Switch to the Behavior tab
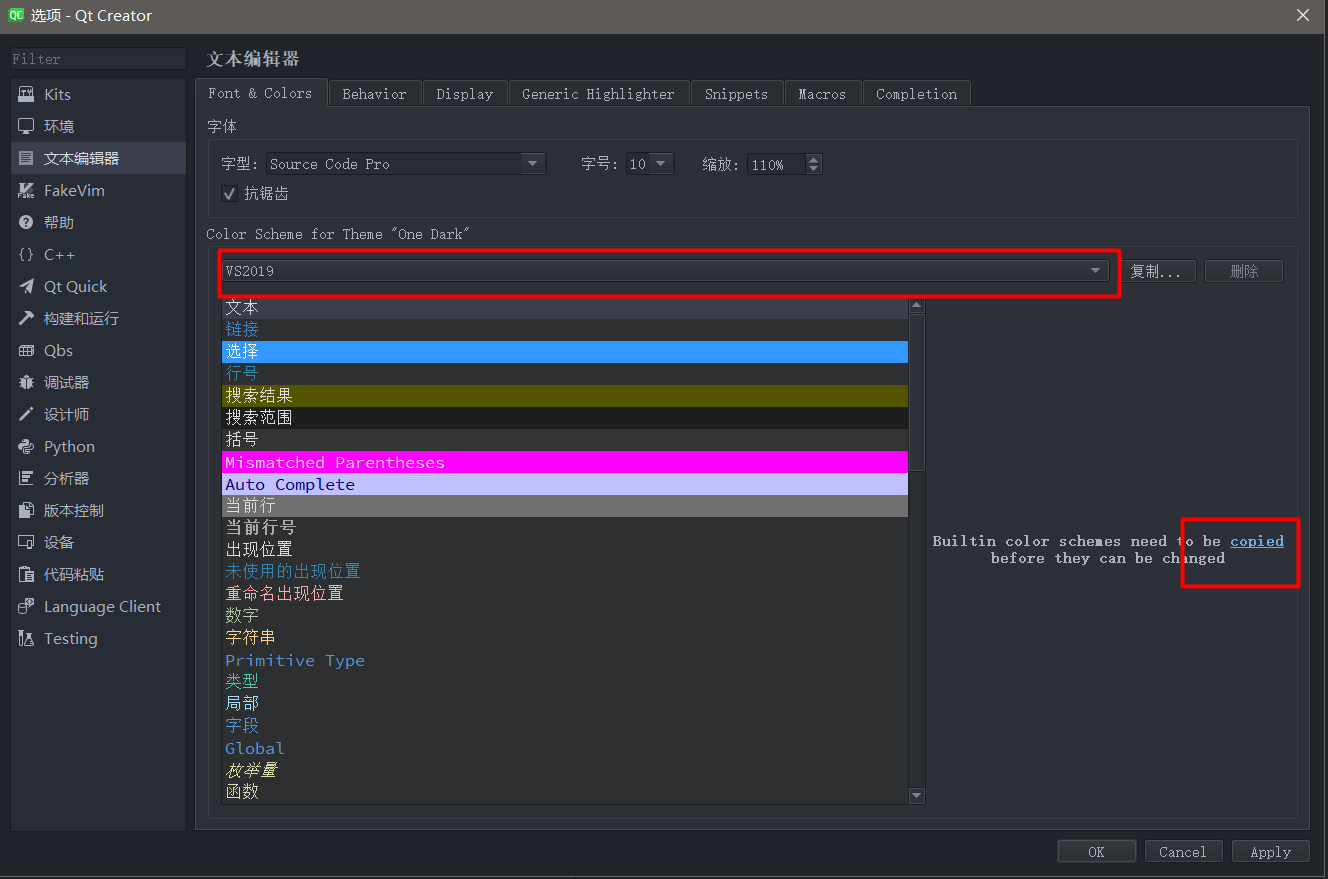Screen dimensions: 1328x879 pos(374,94)
